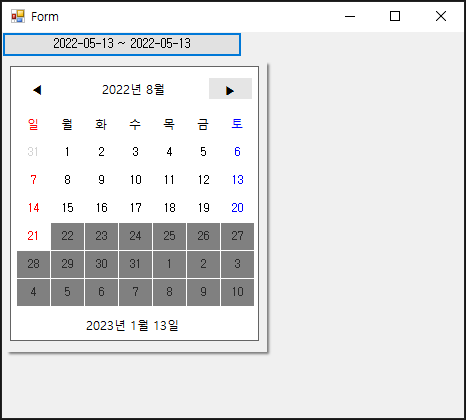Pick date 19 on Friday column

[203, 208]
